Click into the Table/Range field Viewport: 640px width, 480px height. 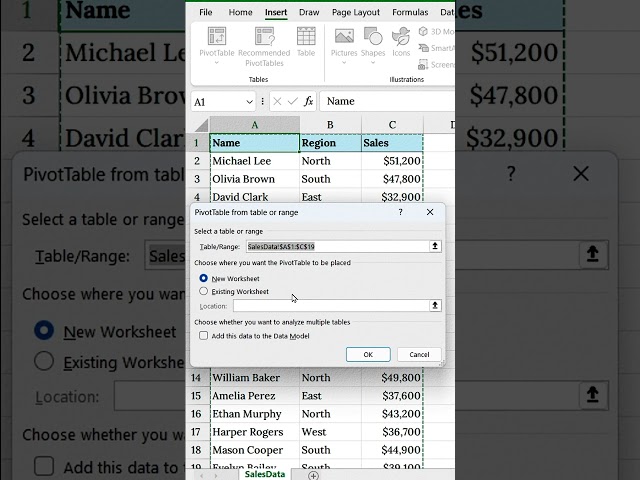click(x=338, y=246)
